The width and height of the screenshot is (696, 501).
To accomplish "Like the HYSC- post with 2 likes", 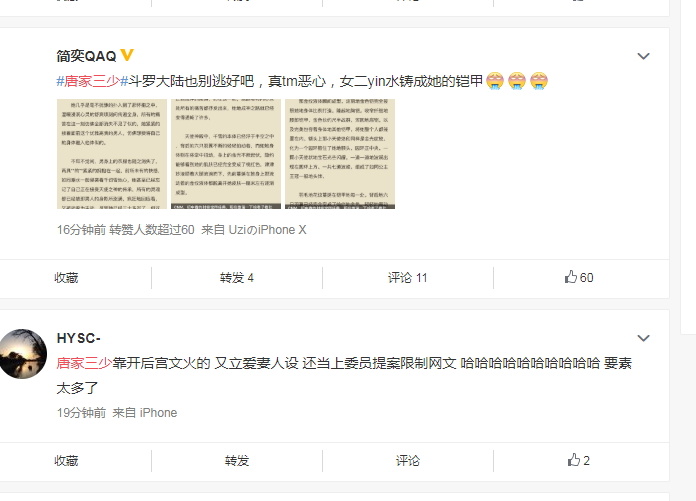I will pyautogui.click(x=579, y=460).
